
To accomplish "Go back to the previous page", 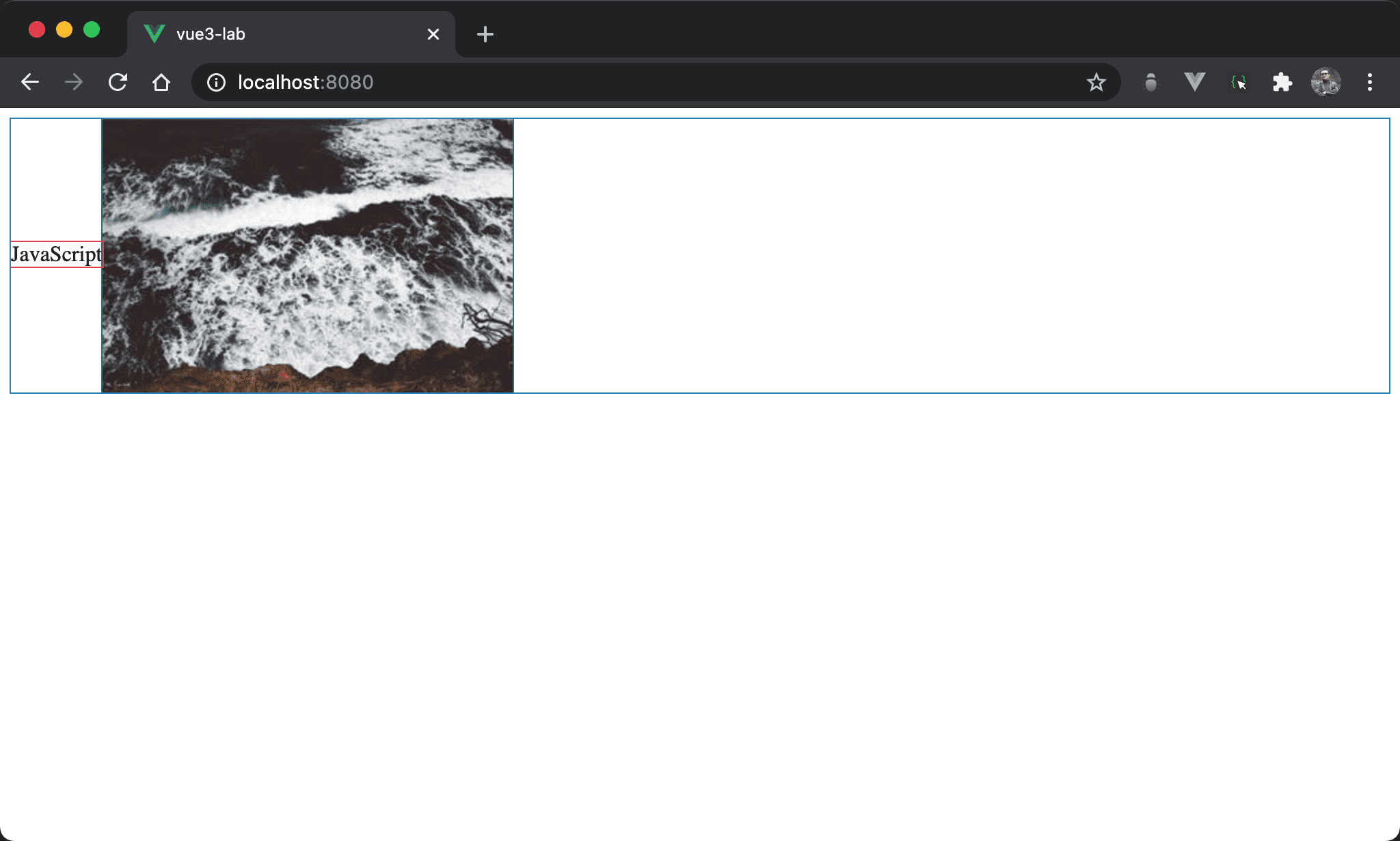I will [x=30, y=83].
